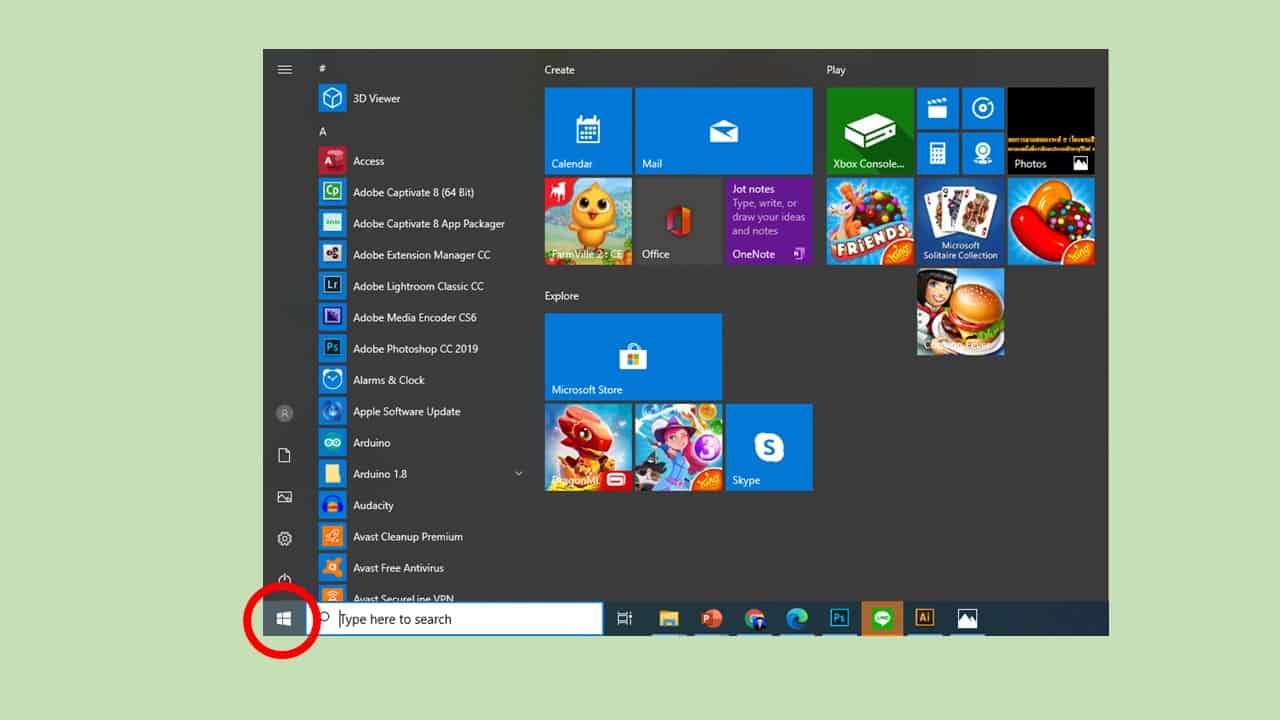Image resolution: width=1280 pixels, height=720 pixels.
Task: Open the Movies & TV small tile
Action: (x=938, y=108)
